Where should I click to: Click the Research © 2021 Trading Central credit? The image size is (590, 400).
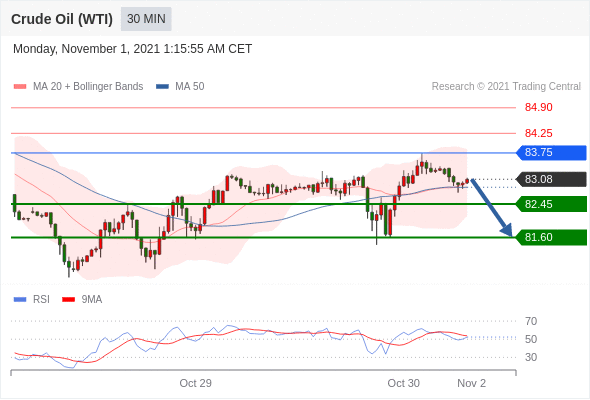point(506,87)
